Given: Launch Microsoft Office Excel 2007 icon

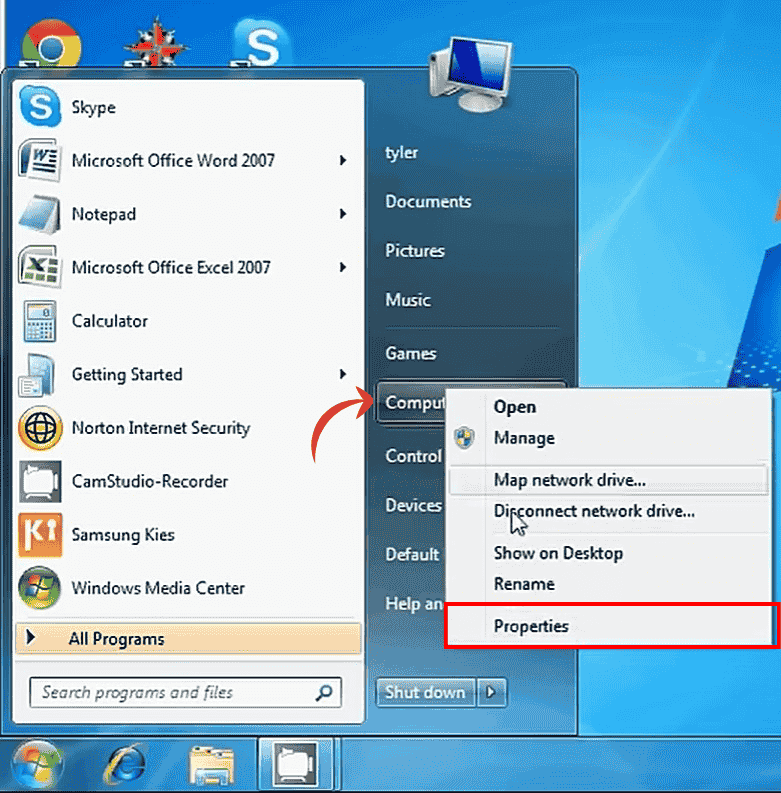Looking at the screenshot, I should pyautogui.click(x=39, y=267).
